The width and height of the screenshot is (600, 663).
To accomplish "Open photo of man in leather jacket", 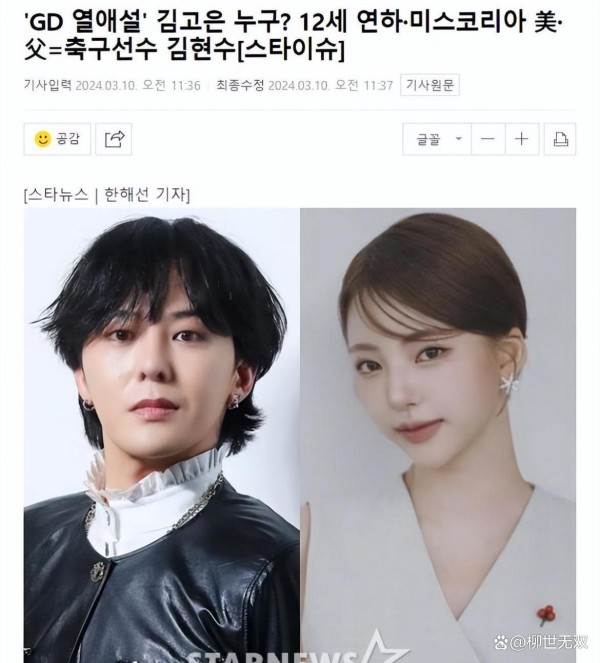I will click(162, 436).
